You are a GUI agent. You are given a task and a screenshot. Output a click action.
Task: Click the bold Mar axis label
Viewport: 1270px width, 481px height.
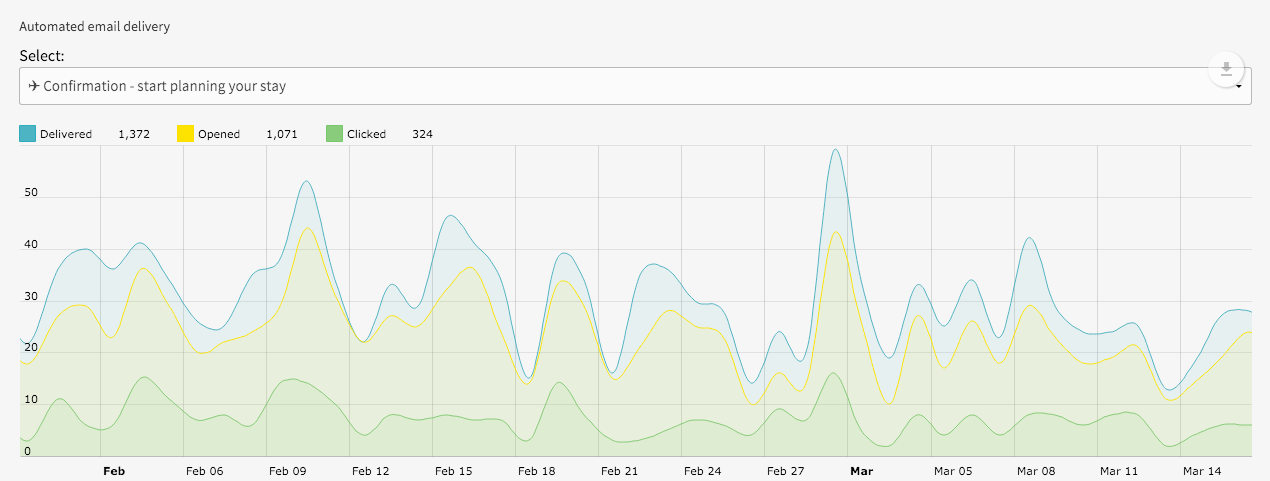pyautogui.click(x=861, y=470)
